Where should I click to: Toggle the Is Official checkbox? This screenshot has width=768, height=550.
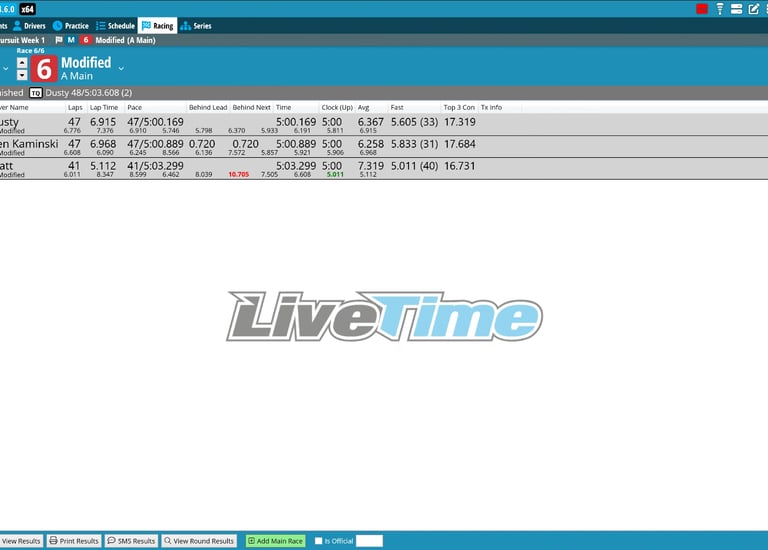point(318,541)
